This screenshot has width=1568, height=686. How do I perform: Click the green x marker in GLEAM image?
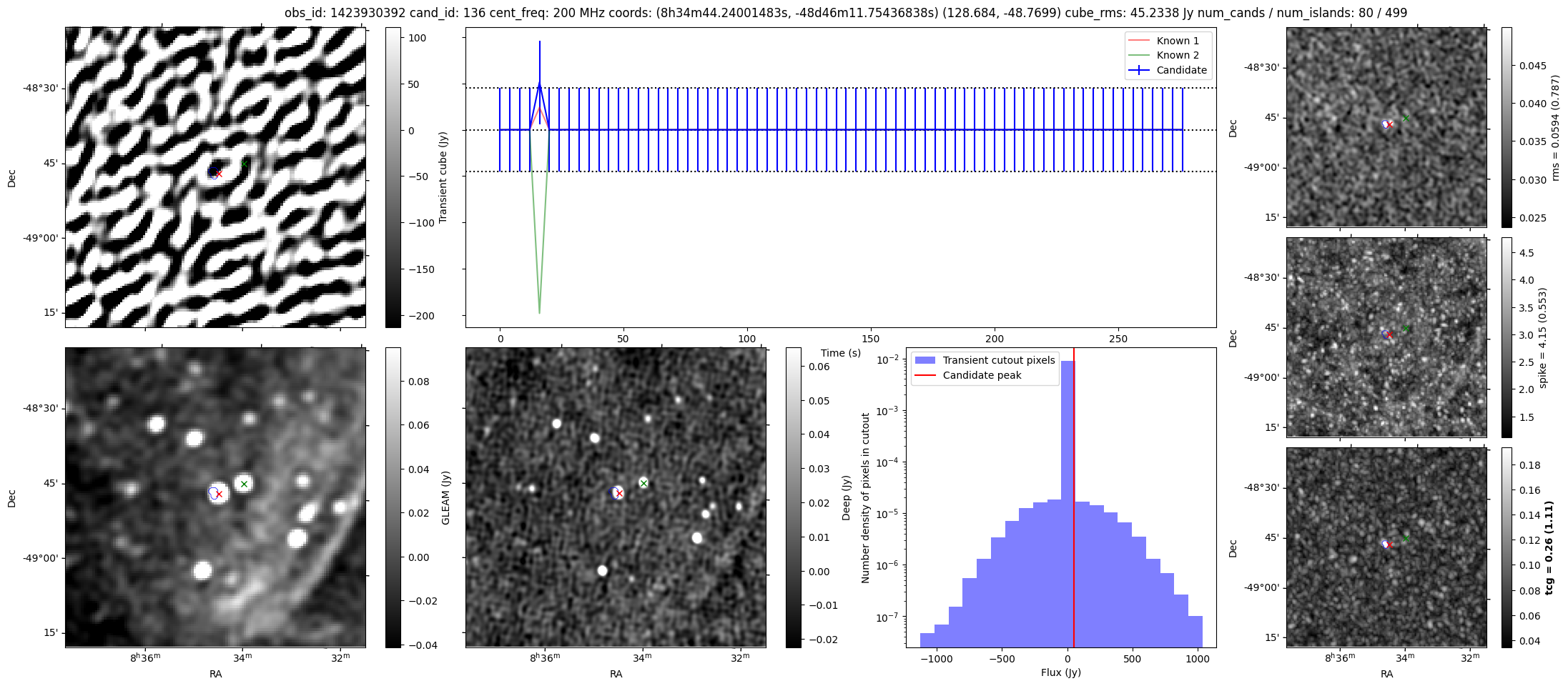coord(245,484)
